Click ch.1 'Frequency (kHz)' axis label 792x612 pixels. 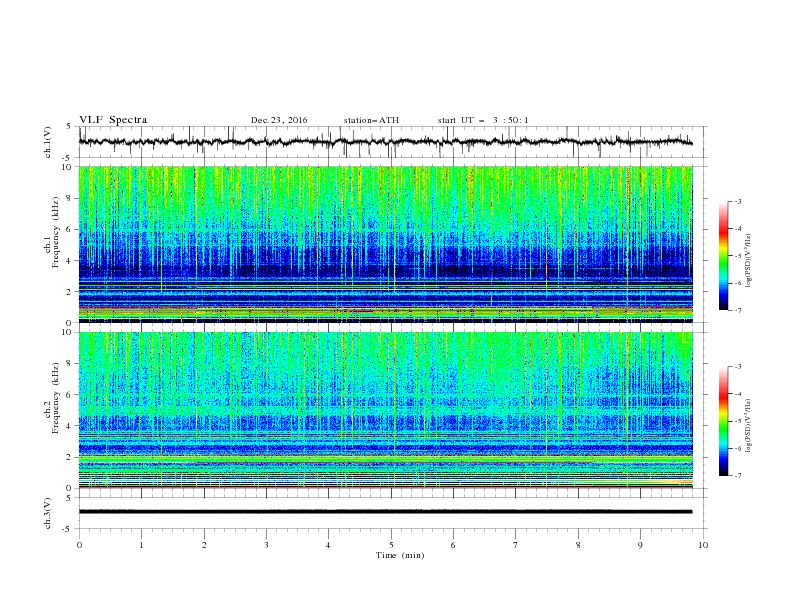[x=56, y=233]
